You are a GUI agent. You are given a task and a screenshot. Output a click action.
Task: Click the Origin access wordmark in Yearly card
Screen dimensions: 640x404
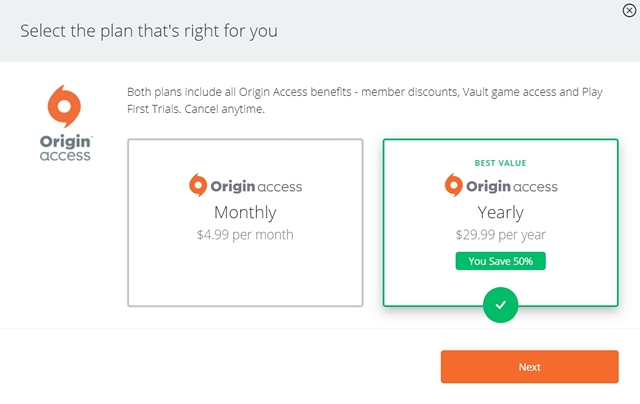pyautogui.click(x=512, y=186)
